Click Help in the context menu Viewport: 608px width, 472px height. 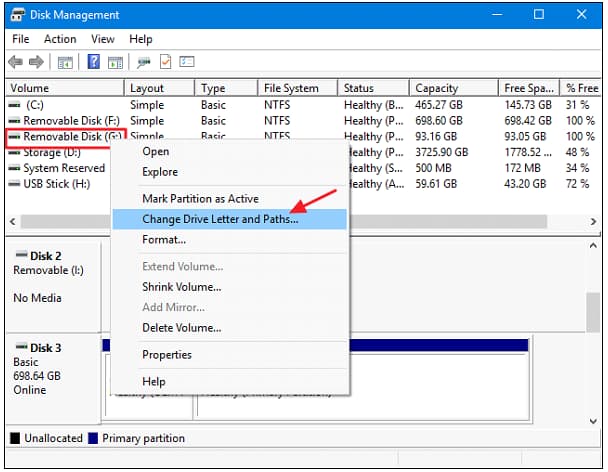[230, 382]
